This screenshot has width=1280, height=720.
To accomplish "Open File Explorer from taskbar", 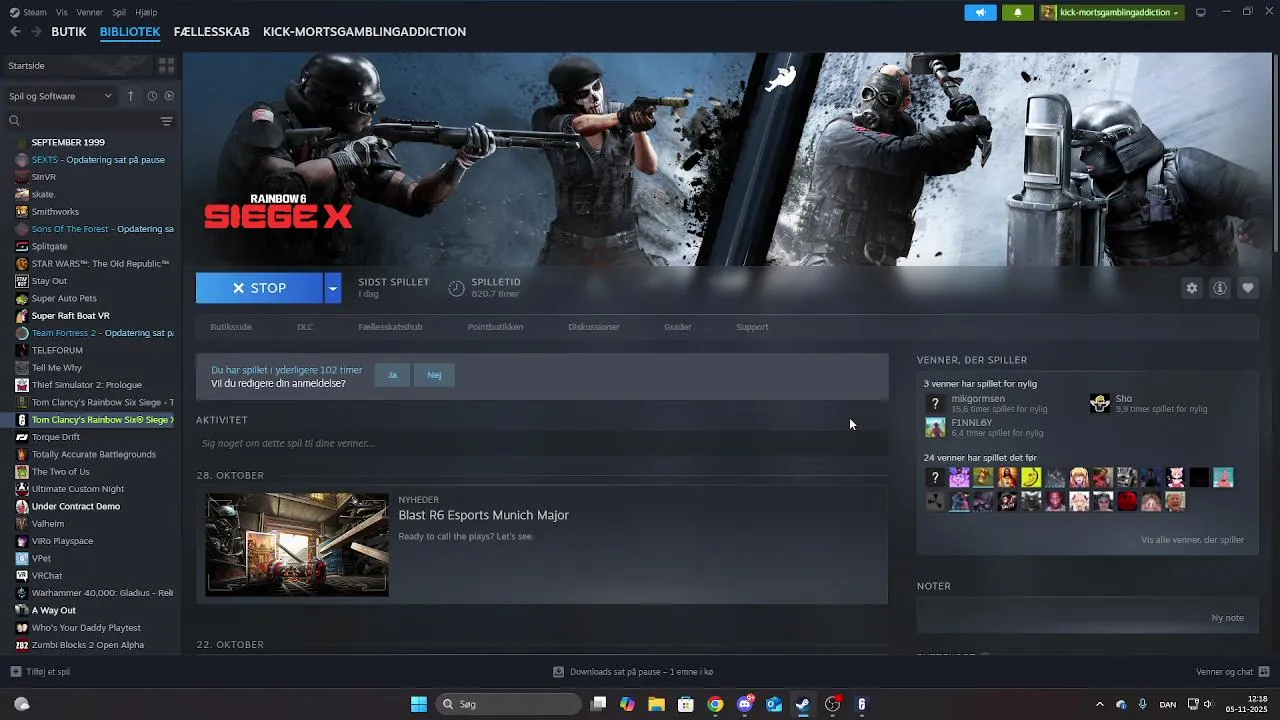I will [656, 704].
